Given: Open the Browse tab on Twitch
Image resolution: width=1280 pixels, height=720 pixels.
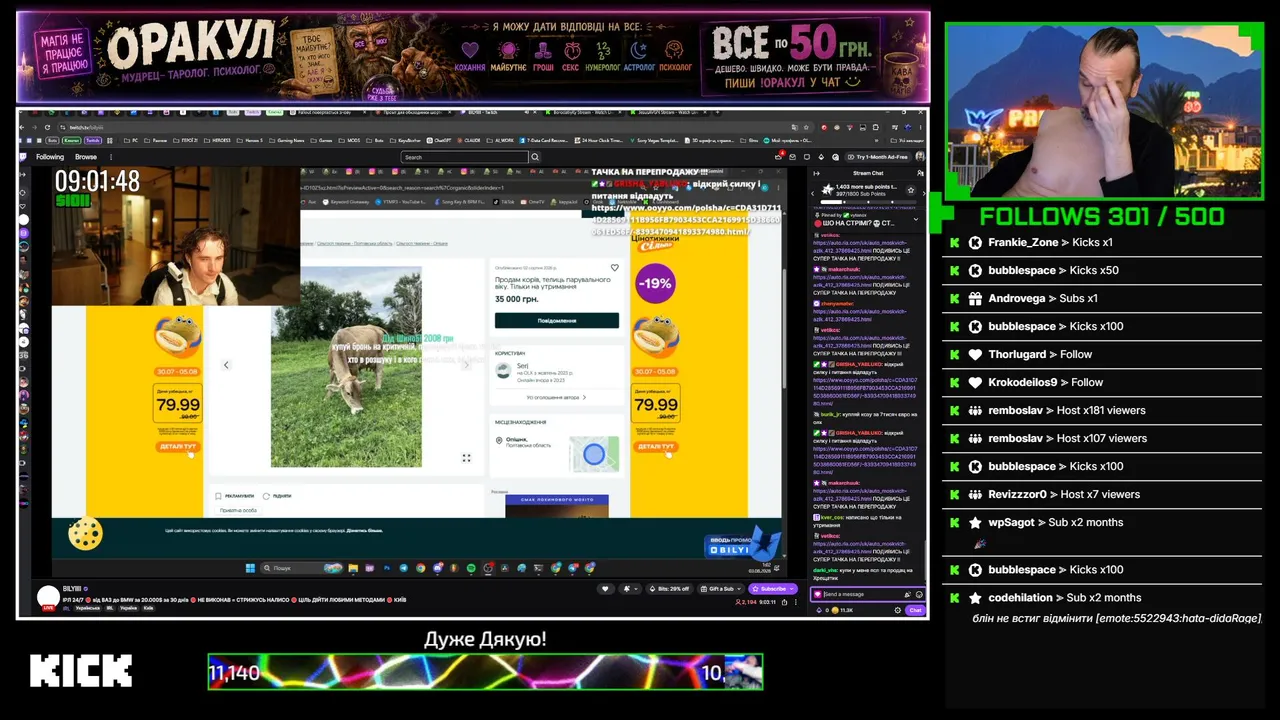Looking at the screenshot, I should click(86, 157).
